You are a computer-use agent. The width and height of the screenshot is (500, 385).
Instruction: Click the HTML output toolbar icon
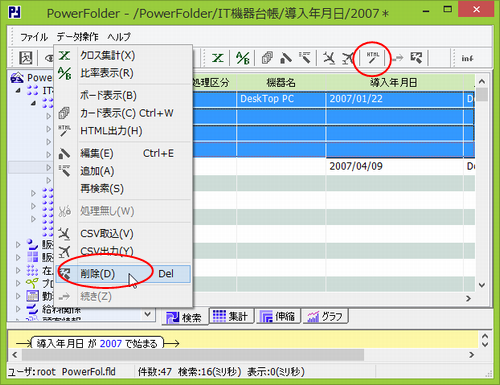point(373,57)
